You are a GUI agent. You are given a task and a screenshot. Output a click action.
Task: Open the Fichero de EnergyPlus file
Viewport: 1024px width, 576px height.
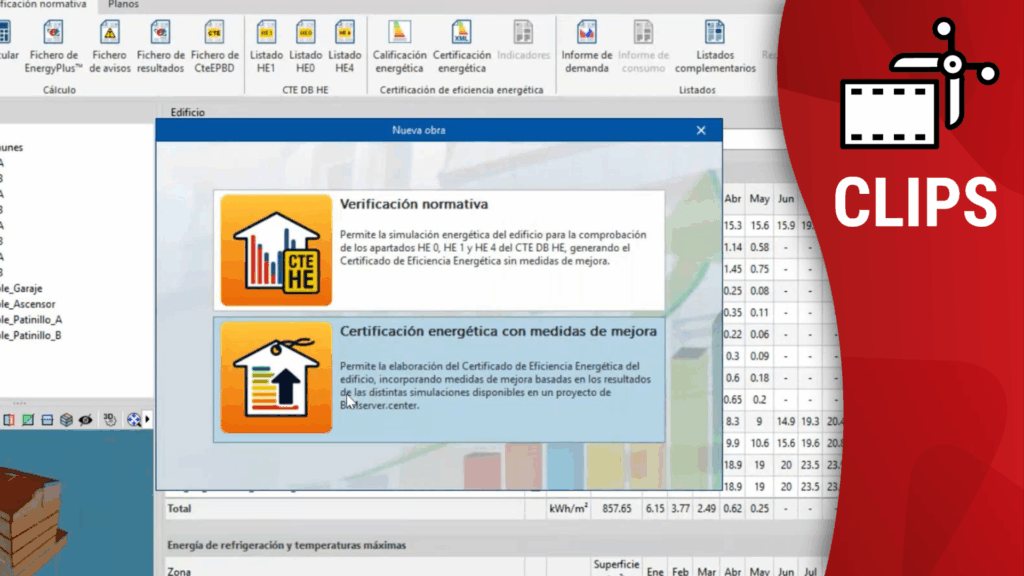pyautogui.click(x=52, y=47)
